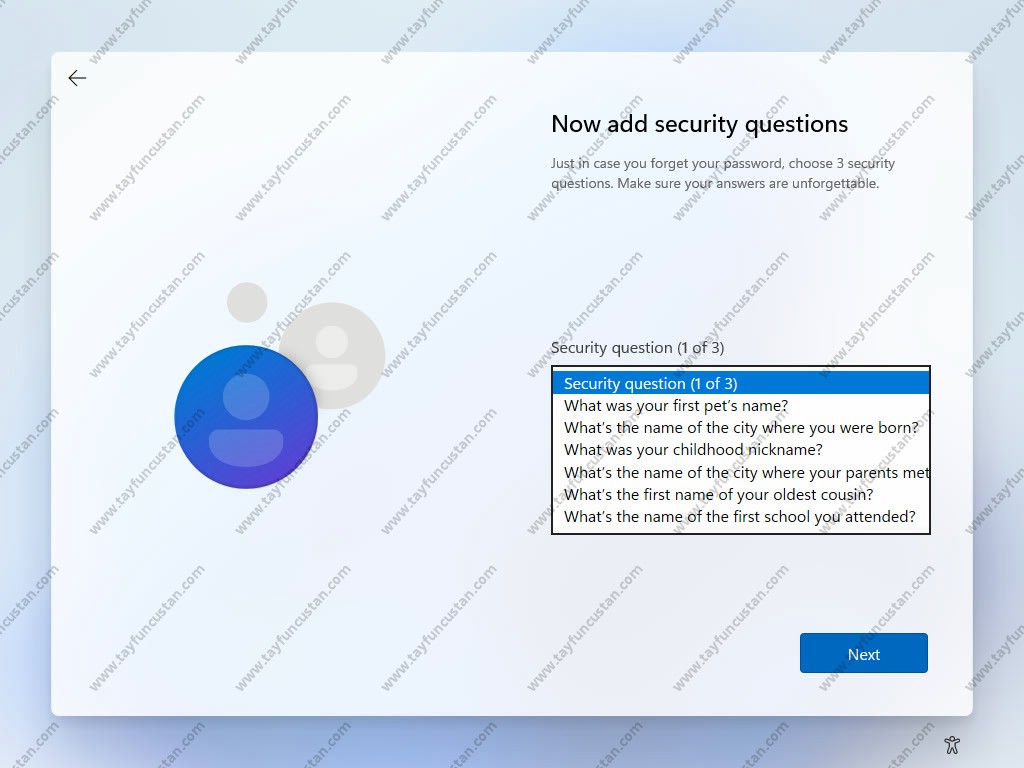
Task: Choose the oldest cousin's first name question
Action: click(741, 494)
